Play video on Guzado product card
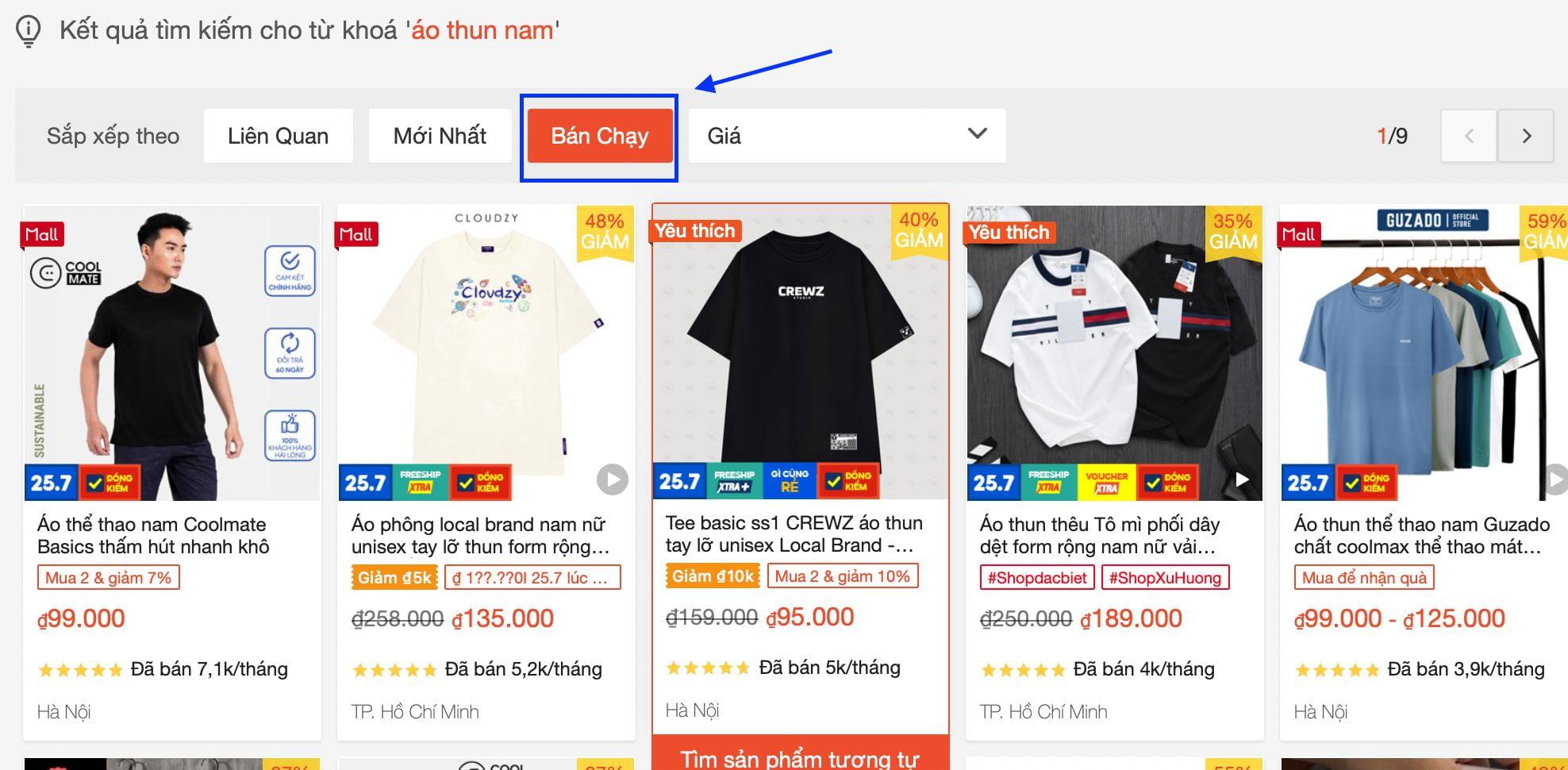The image size is (1568, 770). pyautogui.click(x=1555, y=479)
